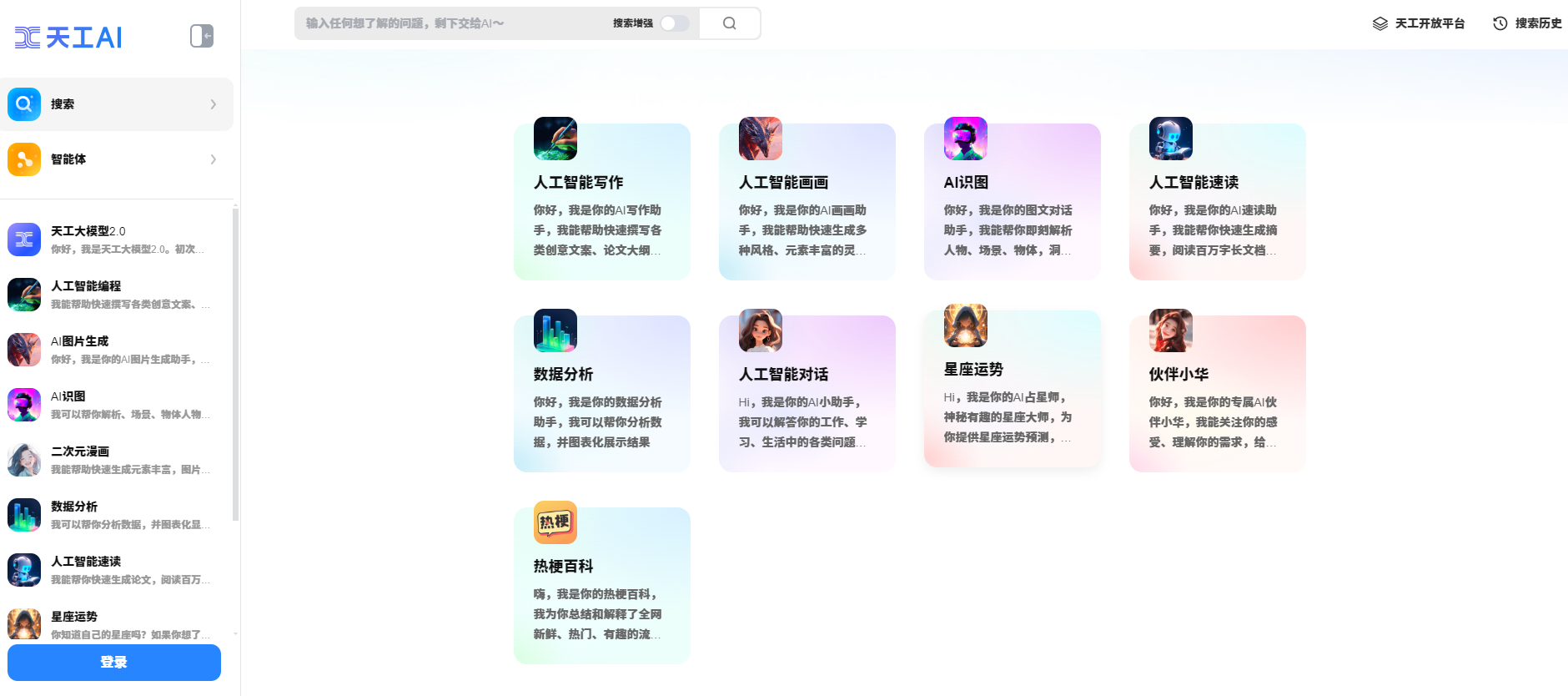
Task: Click 人工智能对话 card title
Action: click(784, 374)
